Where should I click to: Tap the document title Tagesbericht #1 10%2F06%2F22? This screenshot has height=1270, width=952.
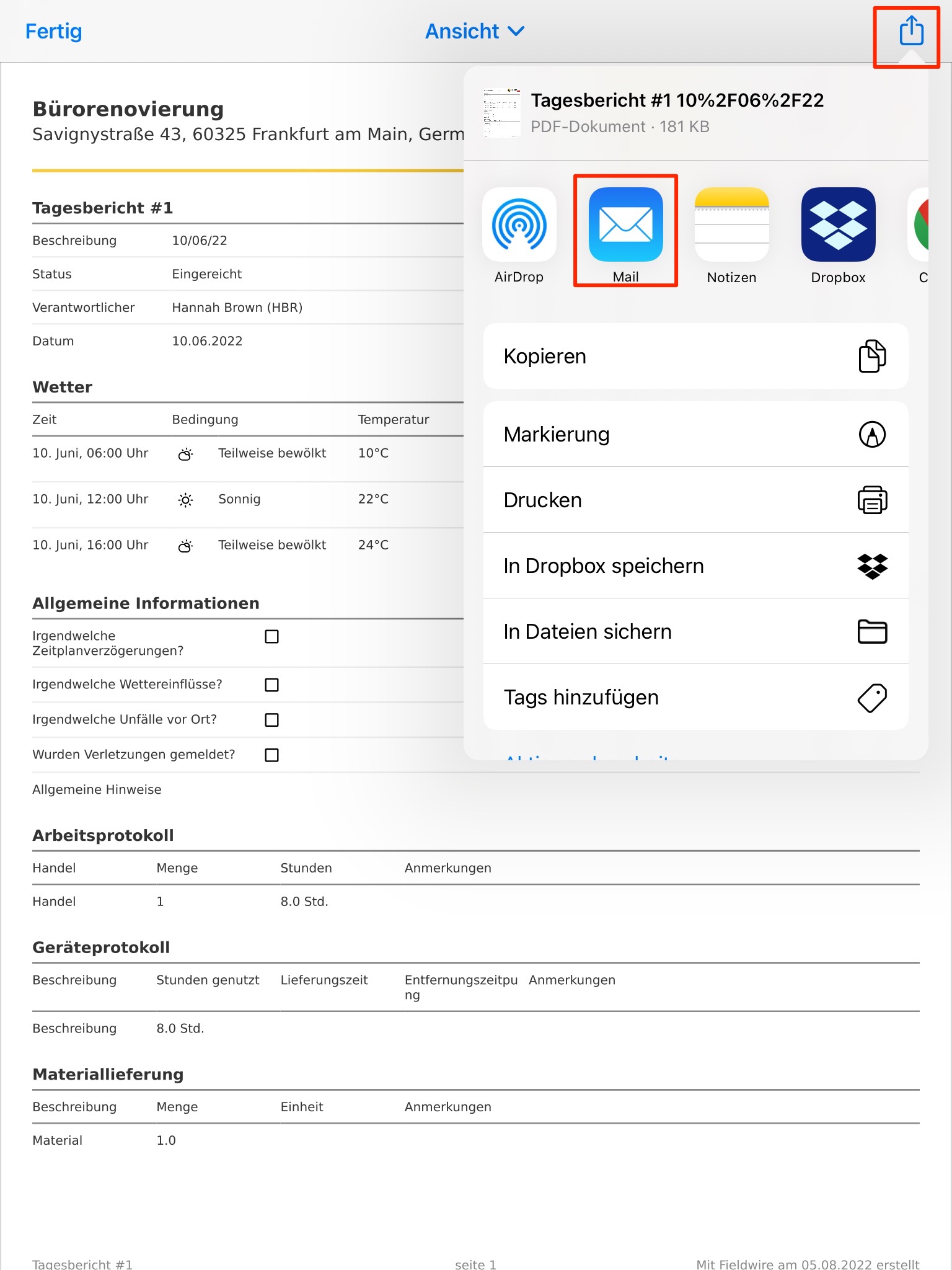pyautogui.click(x=677, y=100)
